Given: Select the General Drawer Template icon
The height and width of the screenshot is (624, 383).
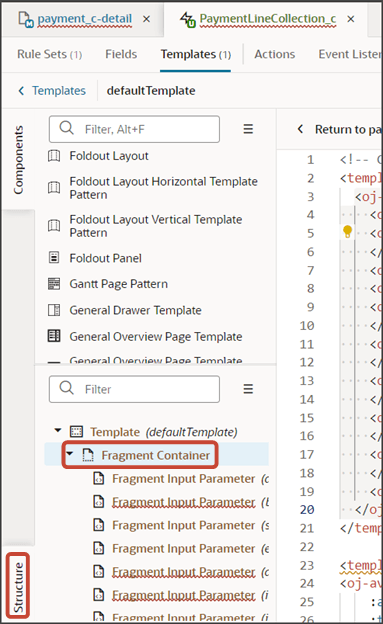Looking at the screenshot, I should click(54, 310).
